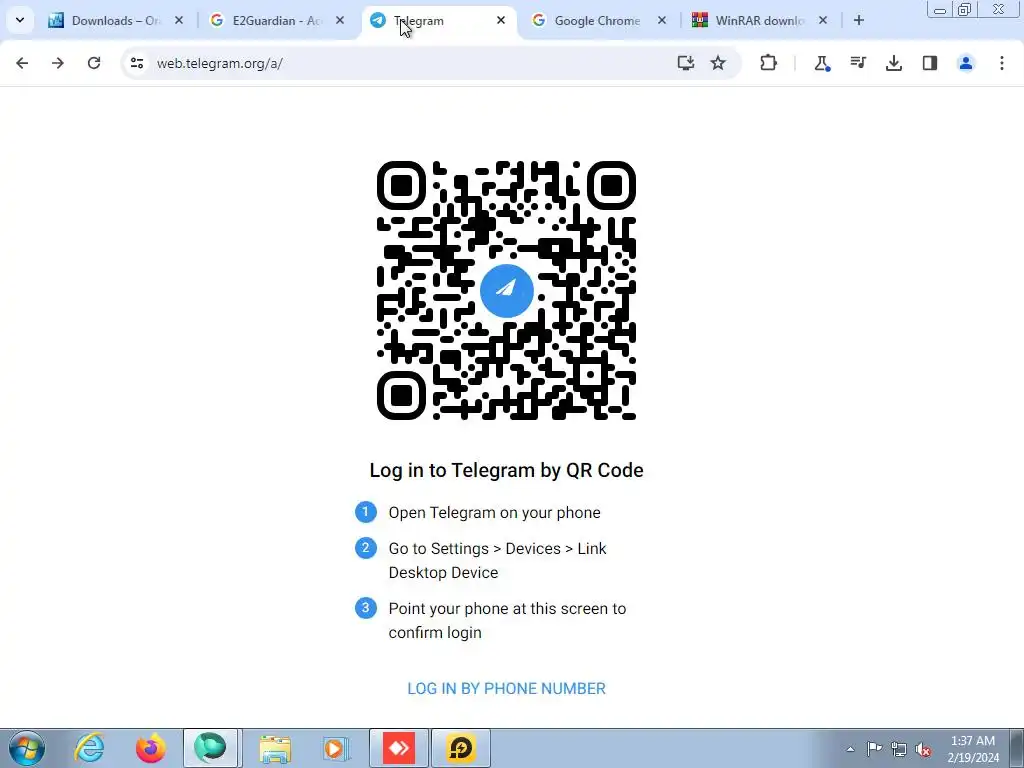
Task: Close the E2Guardian tab
Action: click(340, 21)
